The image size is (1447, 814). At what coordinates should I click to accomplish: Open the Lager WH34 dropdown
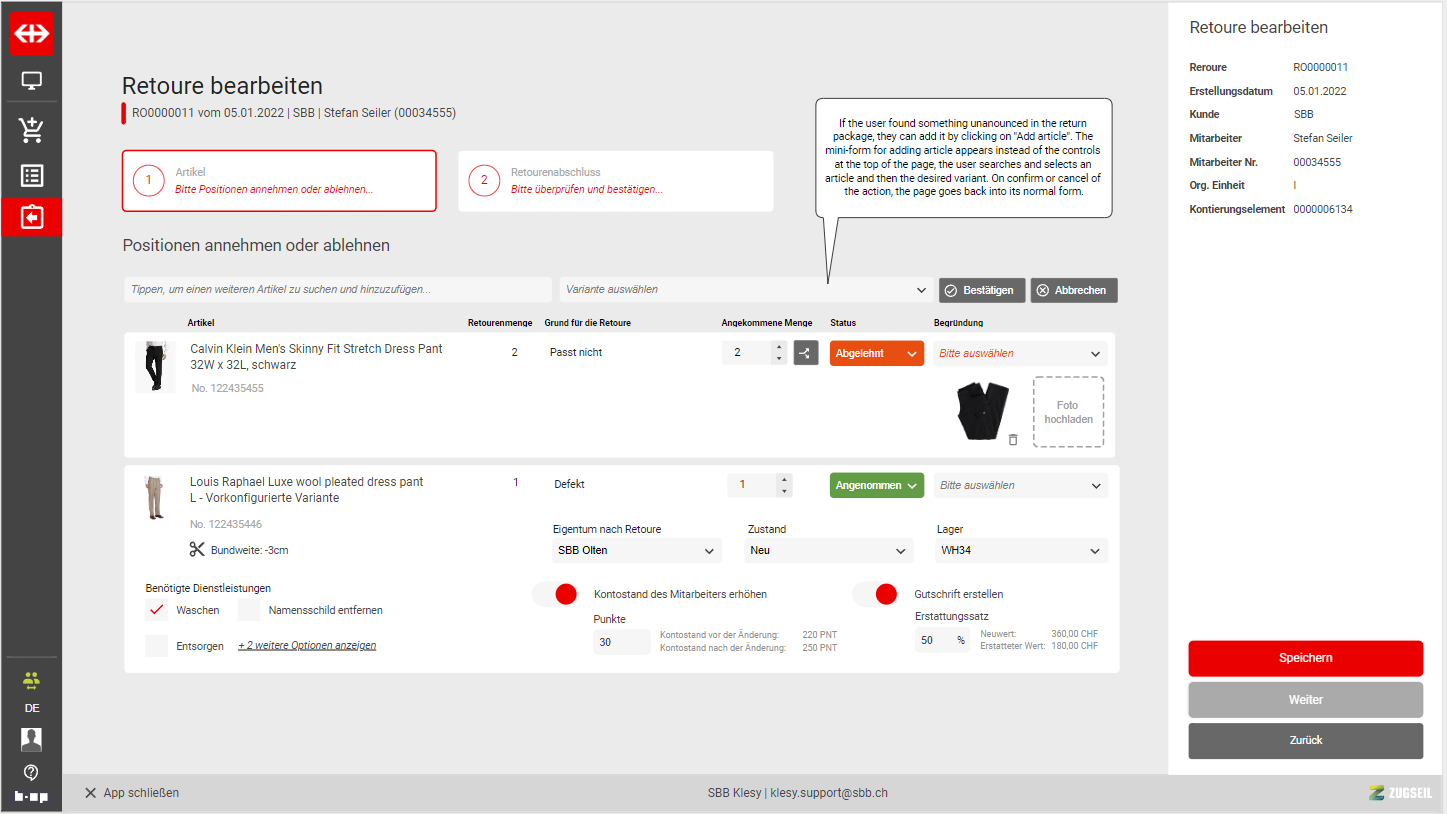[1021, 551]
